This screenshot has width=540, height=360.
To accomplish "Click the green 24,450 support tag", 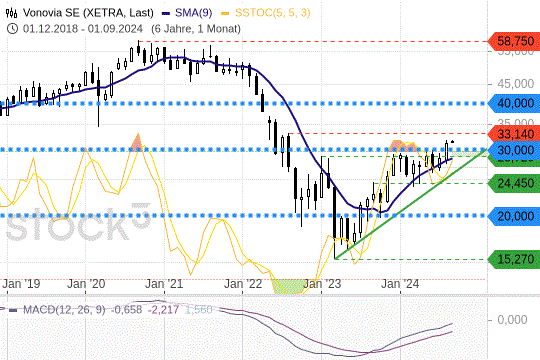I will tap(514, 183).
